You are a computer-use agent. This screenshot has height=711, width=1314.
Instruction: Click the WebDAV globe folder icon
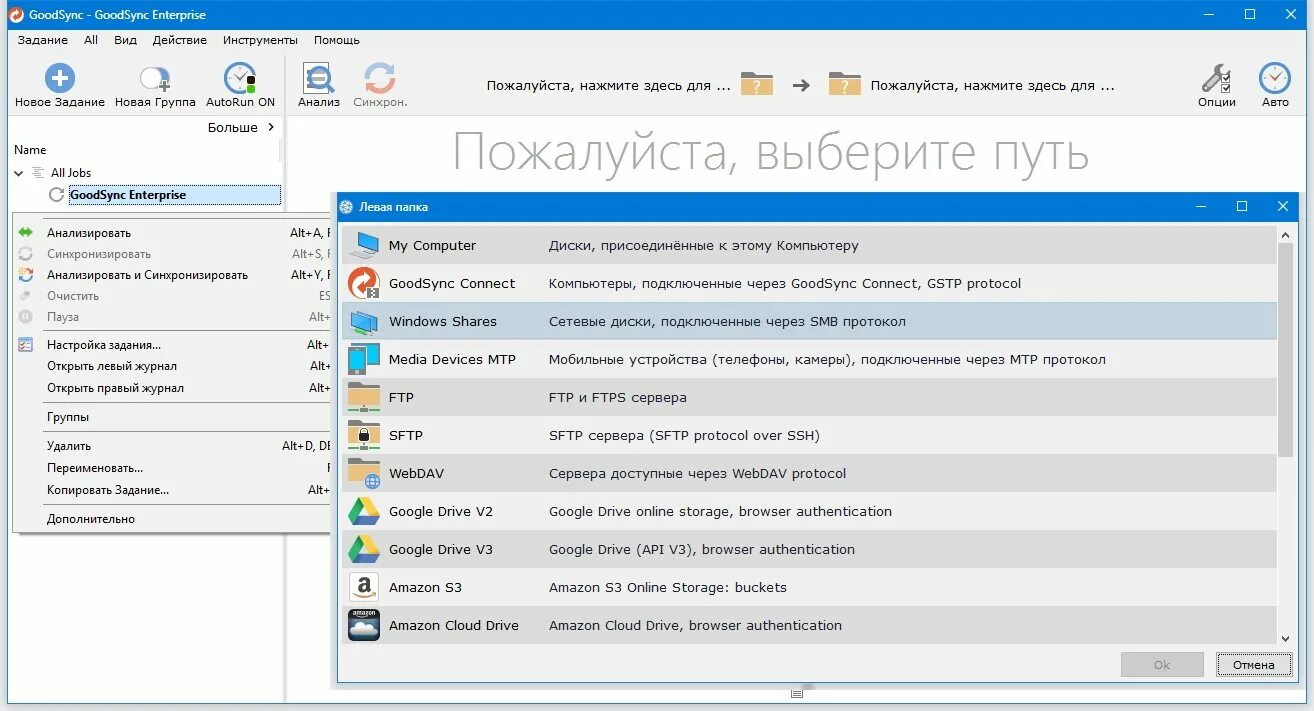(x=364, y=473)
